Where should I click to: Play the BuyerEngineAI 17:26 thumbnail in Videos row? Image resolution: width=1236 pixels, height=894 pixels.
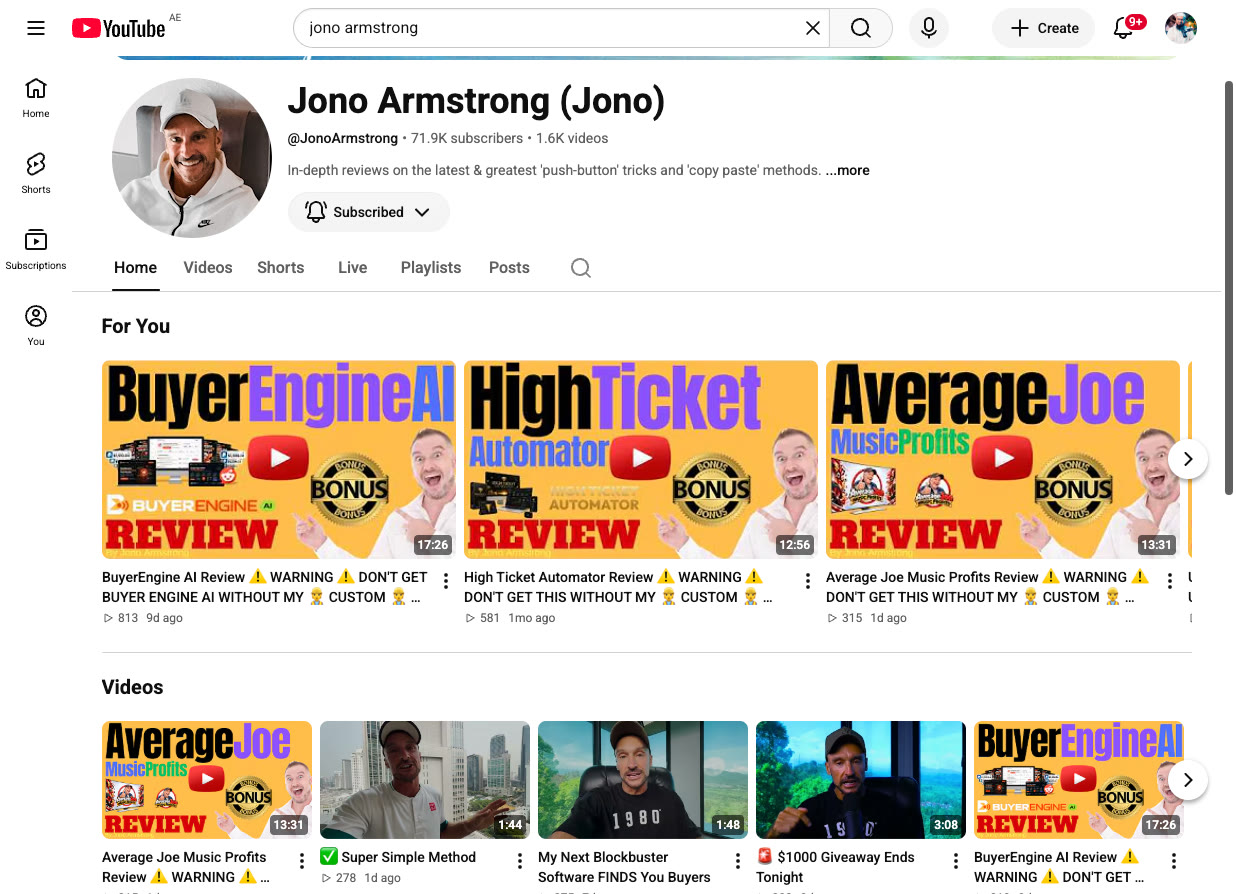(x=1079, y=780)
